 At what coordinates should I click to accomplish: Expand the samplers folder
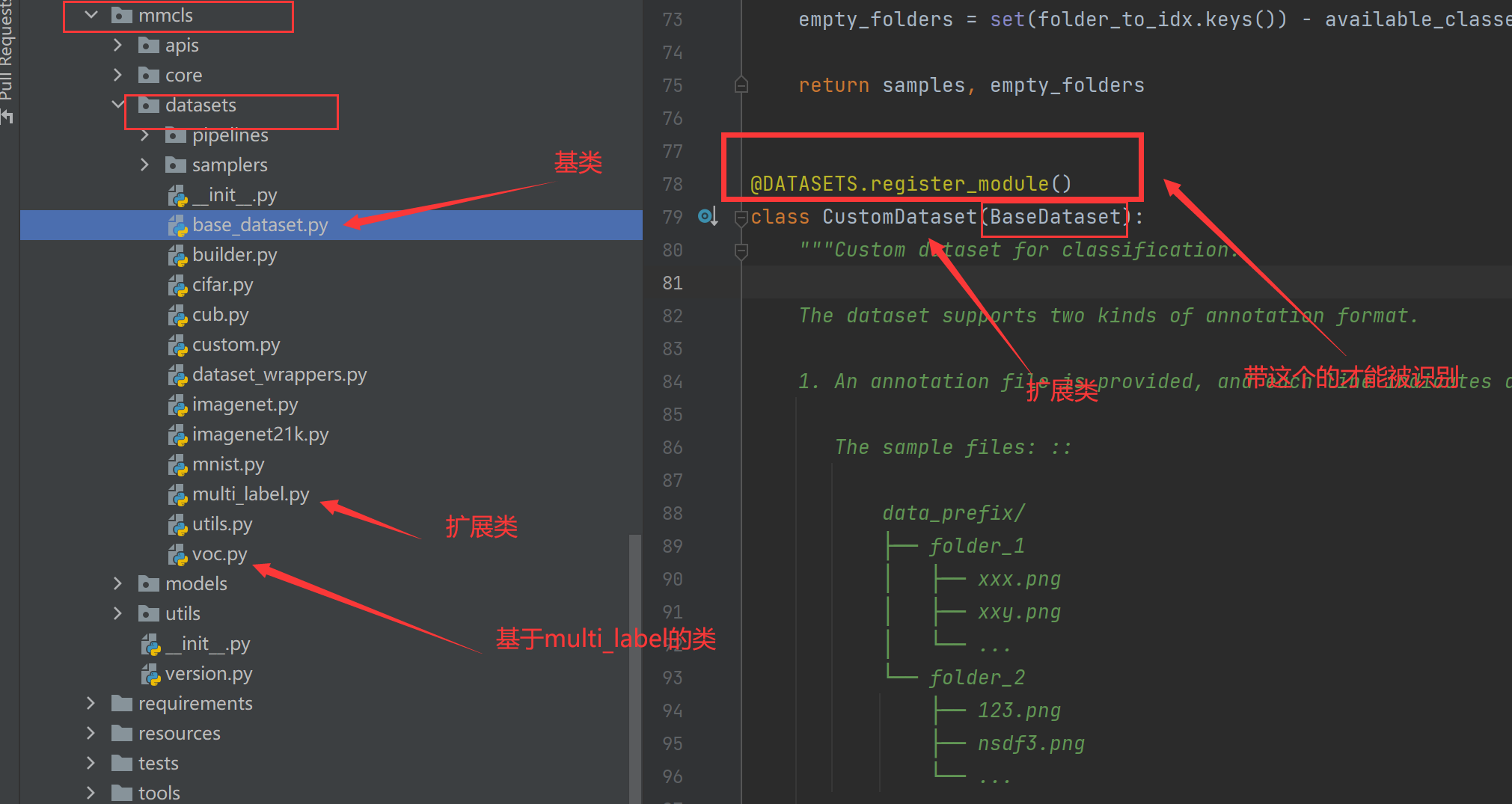click(x=144, y=165)
